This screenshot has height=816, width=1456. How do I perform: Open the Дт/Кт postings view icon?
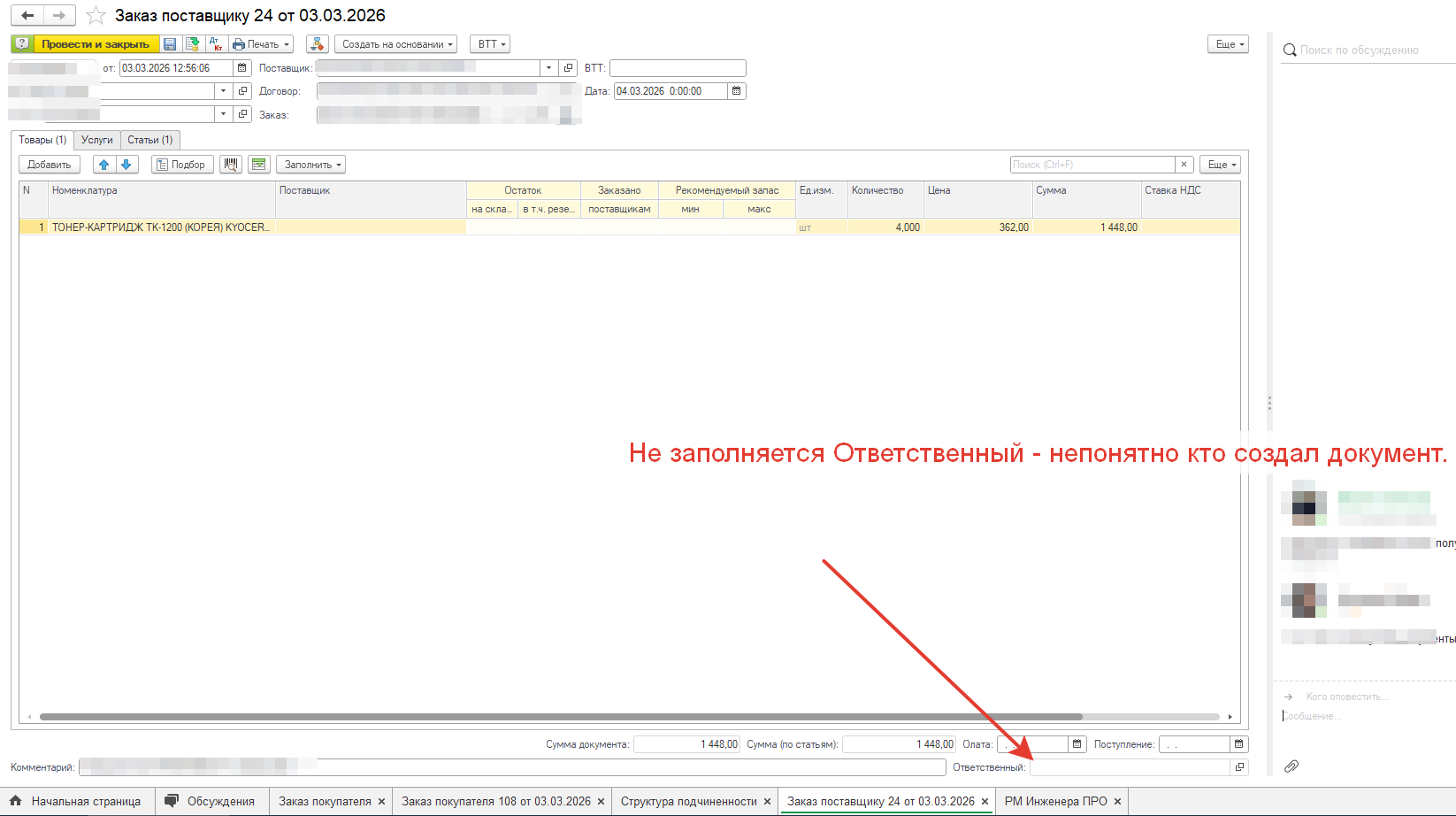point(216,44)
